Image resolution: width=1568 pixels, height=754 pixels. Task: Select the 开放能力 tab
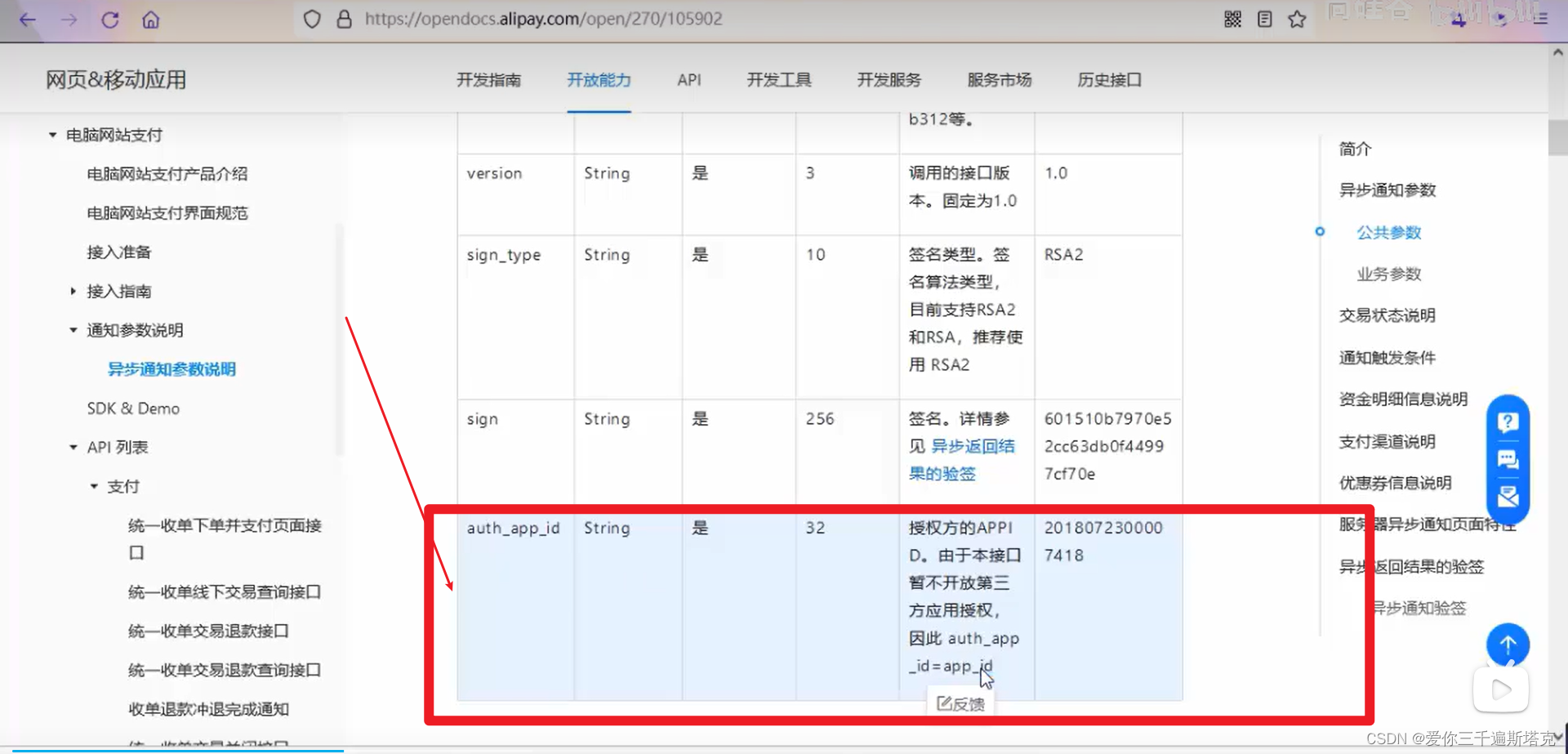click(599, 80)
